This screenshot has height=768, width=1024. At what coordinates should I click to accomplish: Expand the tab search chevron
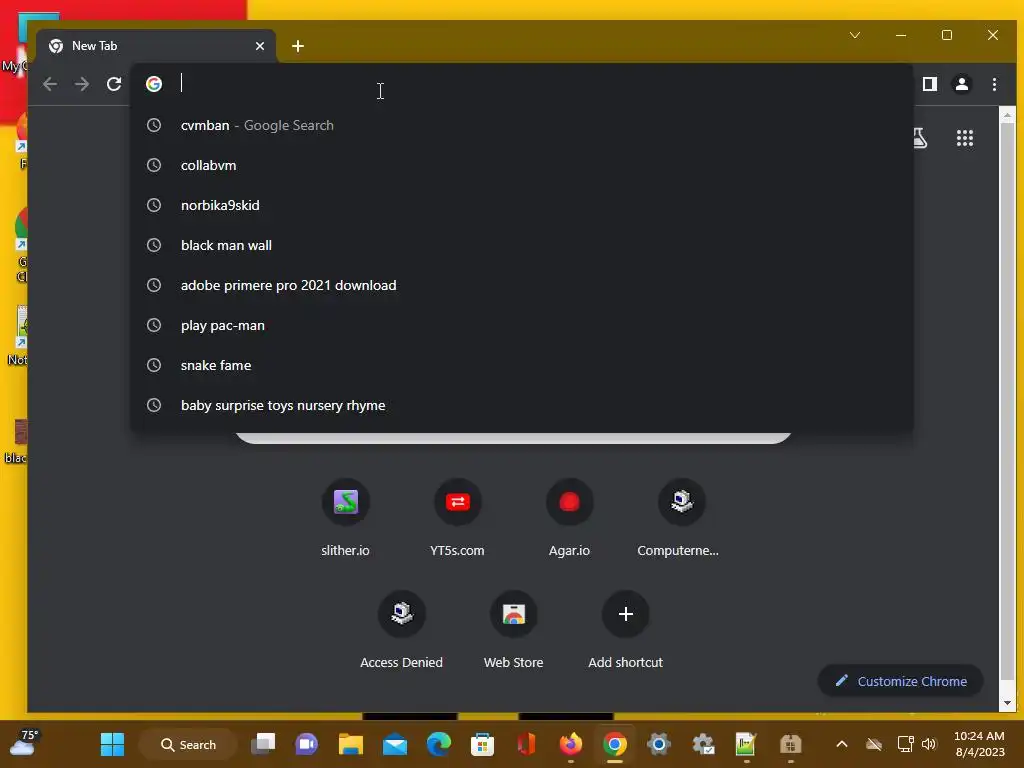(855, 35)
